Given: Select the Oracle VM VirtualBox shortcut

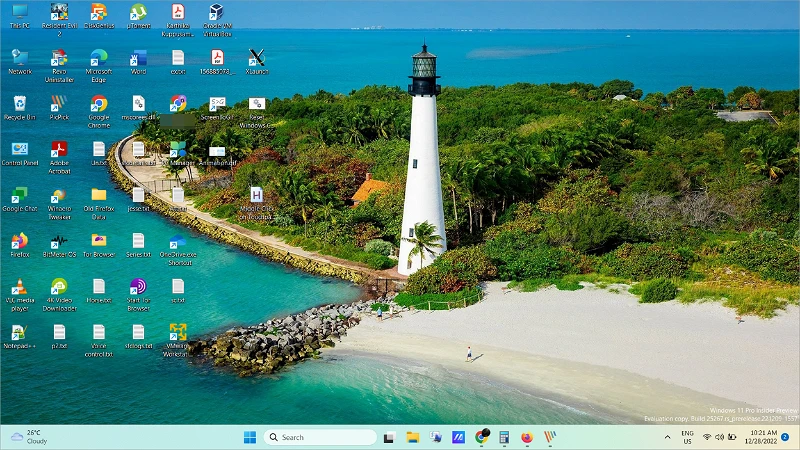Looking at the screenshot, I should coord(217,20).
